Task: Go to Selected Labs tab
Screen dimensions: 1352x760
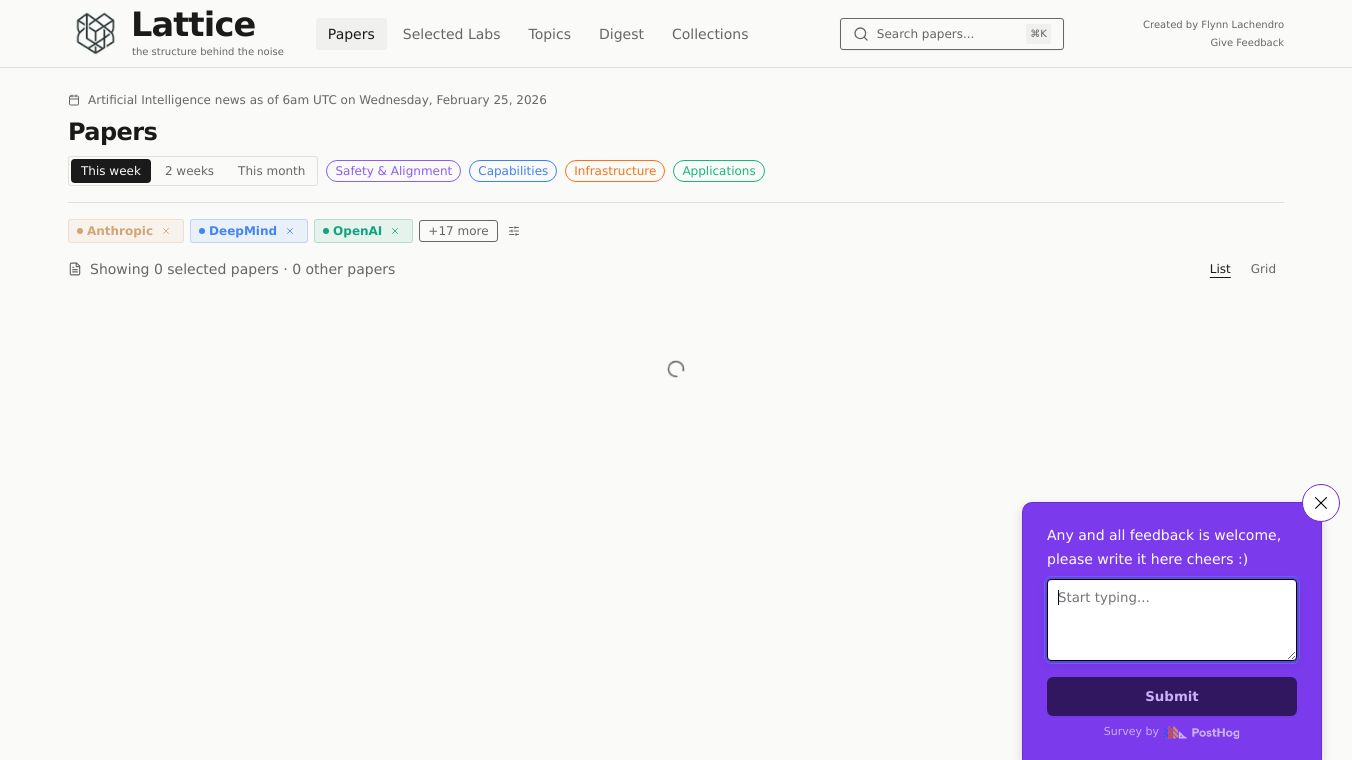Action: point(452,34)
